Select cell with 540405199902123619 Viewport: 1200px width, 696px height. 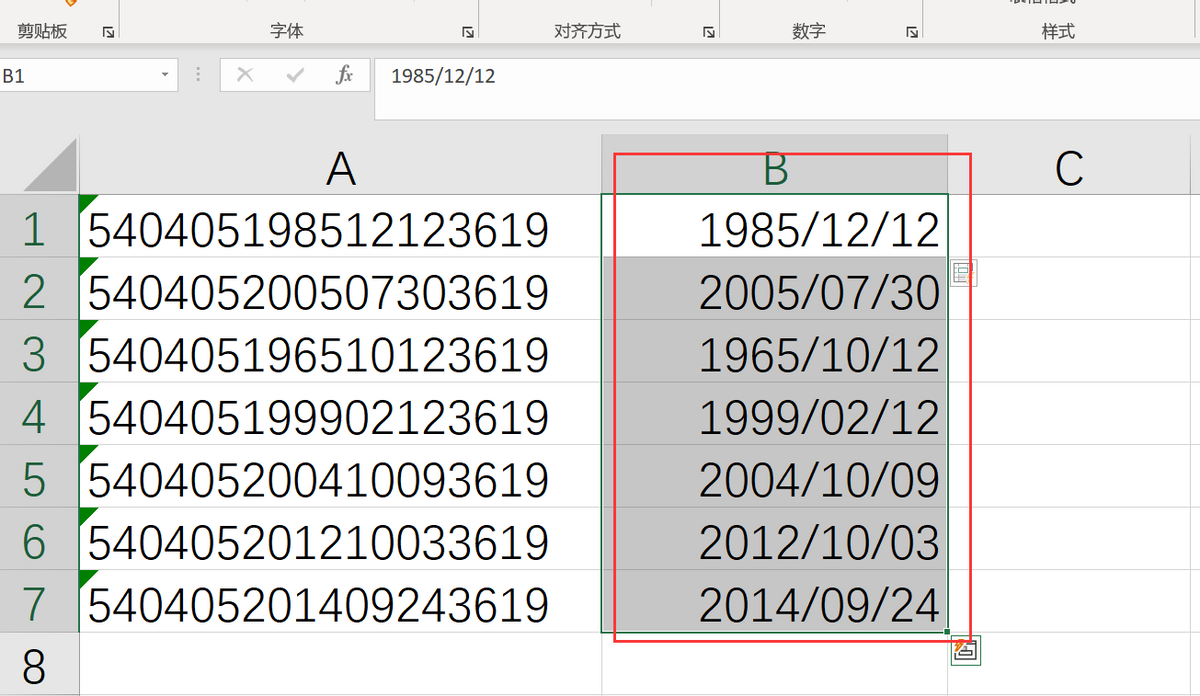(x=341, y=414)
